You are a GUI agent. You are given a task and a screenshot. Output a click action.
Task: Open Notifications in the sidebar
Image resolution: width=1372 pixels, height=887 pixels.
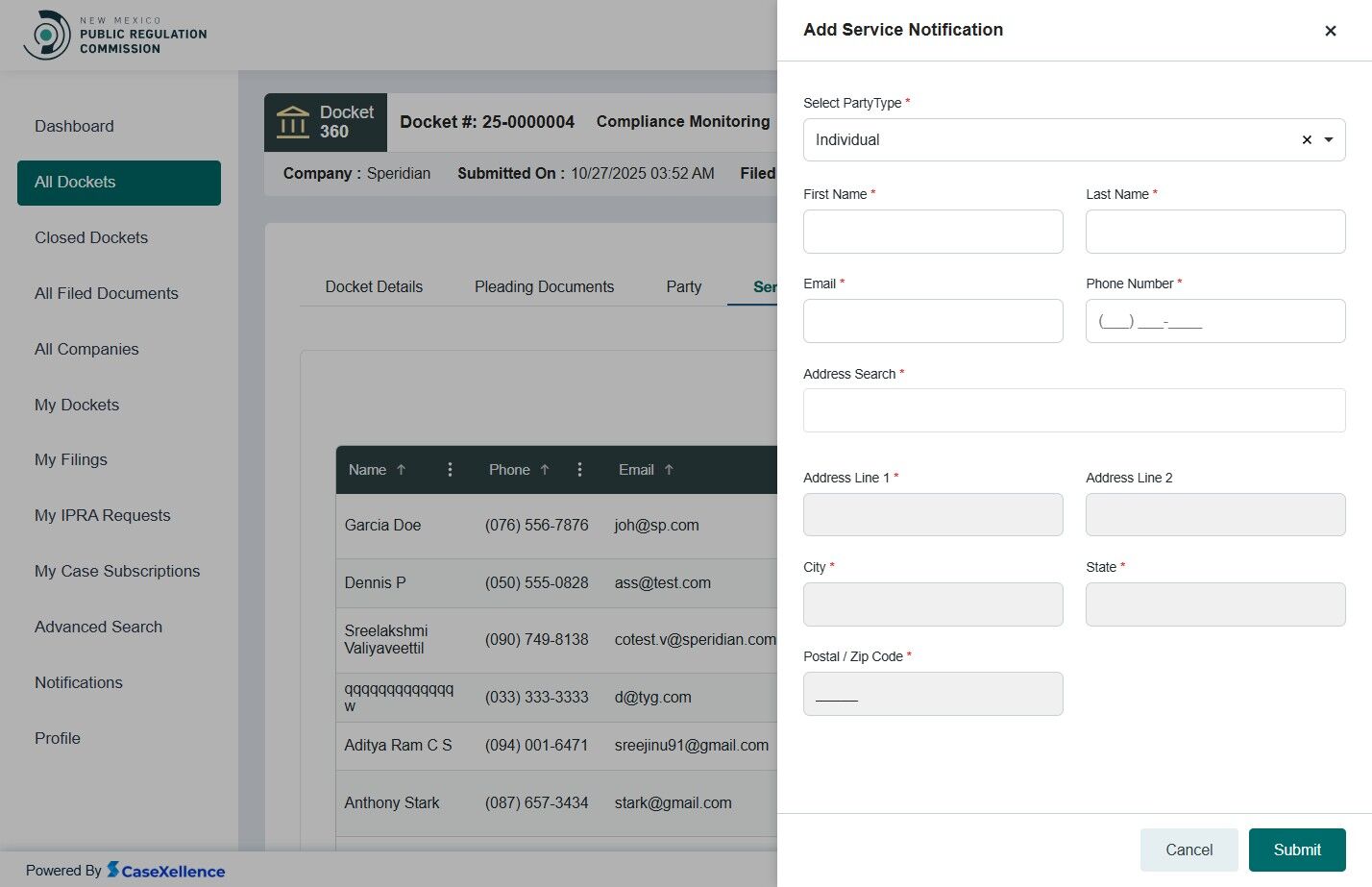tap(79, 682)
